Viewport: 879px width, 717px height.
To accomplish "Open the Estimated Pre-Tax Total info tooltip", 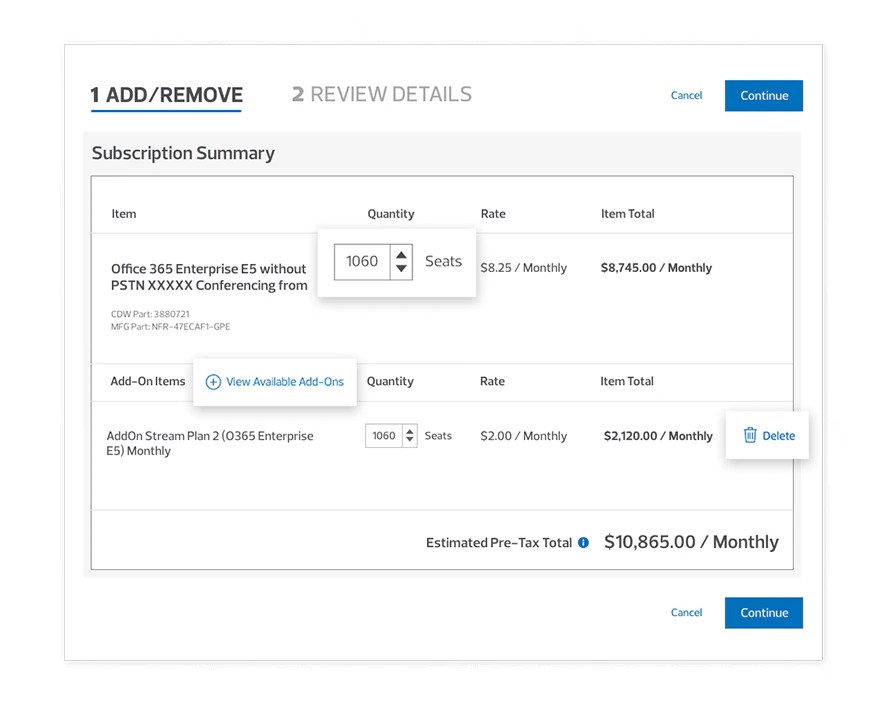I will [x=583, y=543].
